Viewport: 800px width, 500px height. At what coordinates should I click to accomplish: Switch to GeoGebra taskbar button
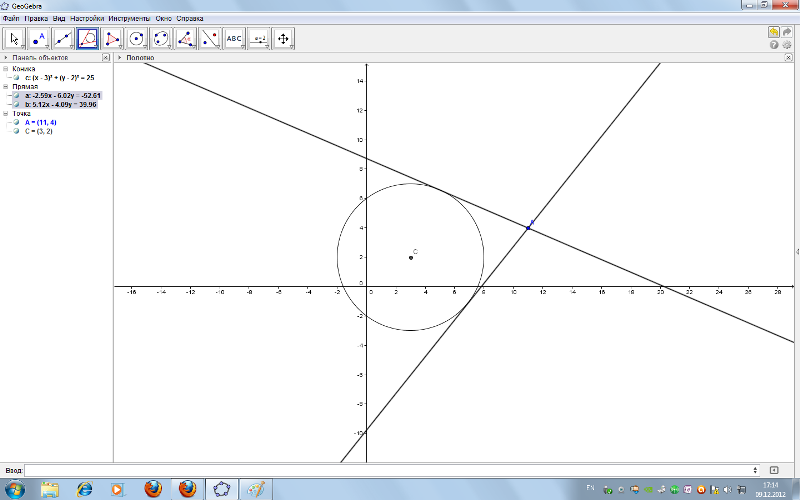221,489
